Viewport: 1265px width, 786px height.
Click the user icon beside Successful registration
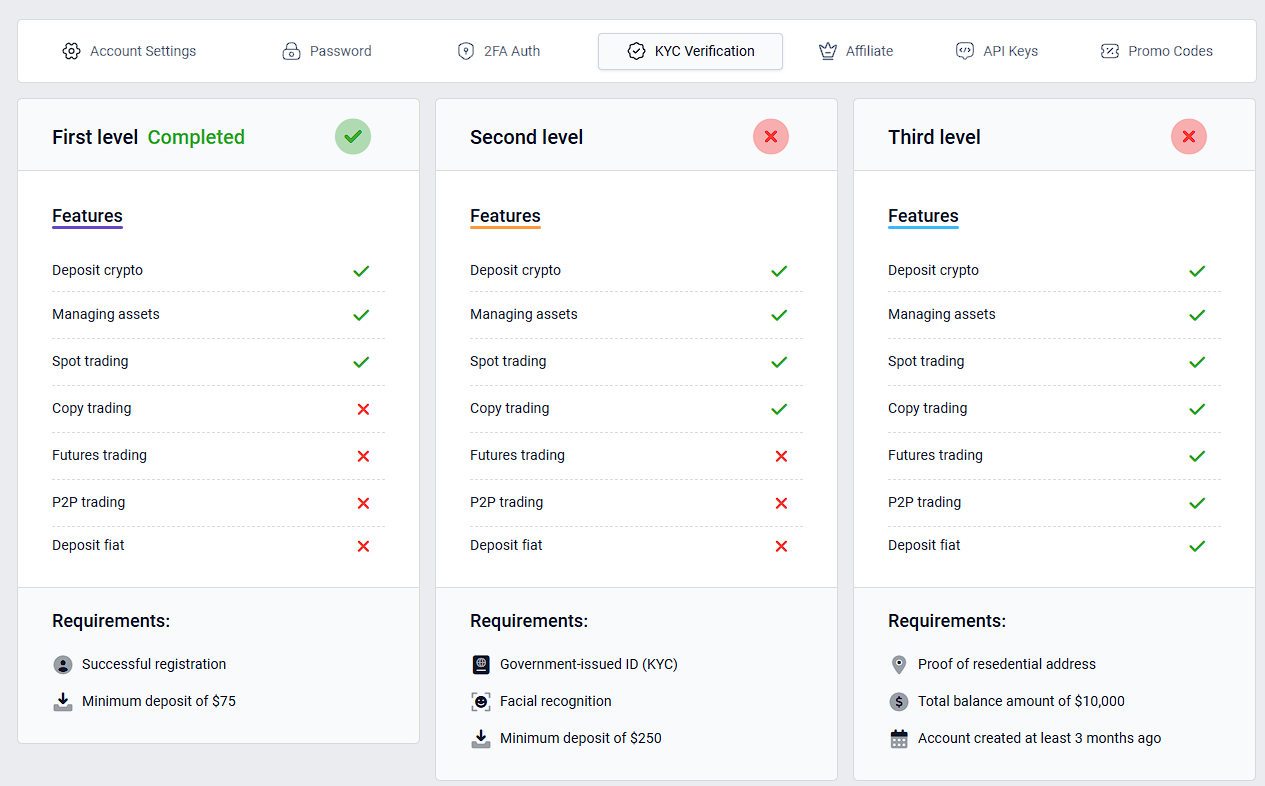click(63, 665)
